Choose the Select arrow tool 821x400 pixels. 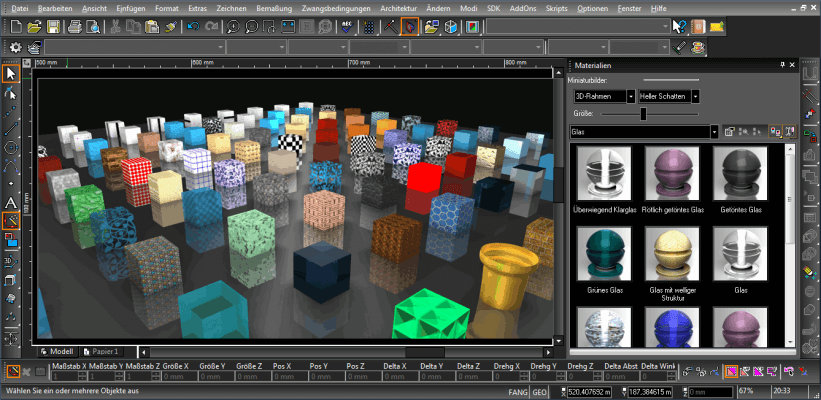click(x=10, y=74)
